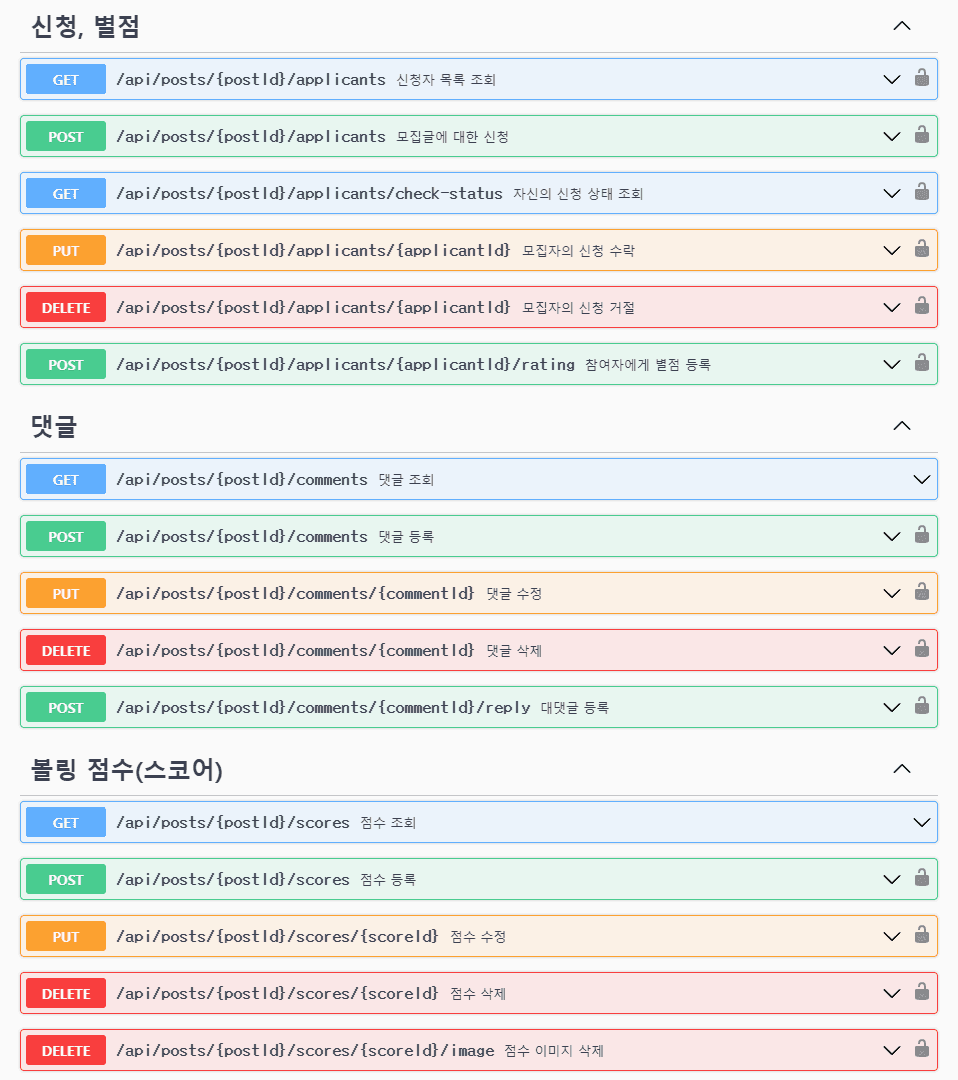Viewport: 958px width, 1080px height.
Task: Expand chevron of GET comments endpoint
Action: click(921, 479)
